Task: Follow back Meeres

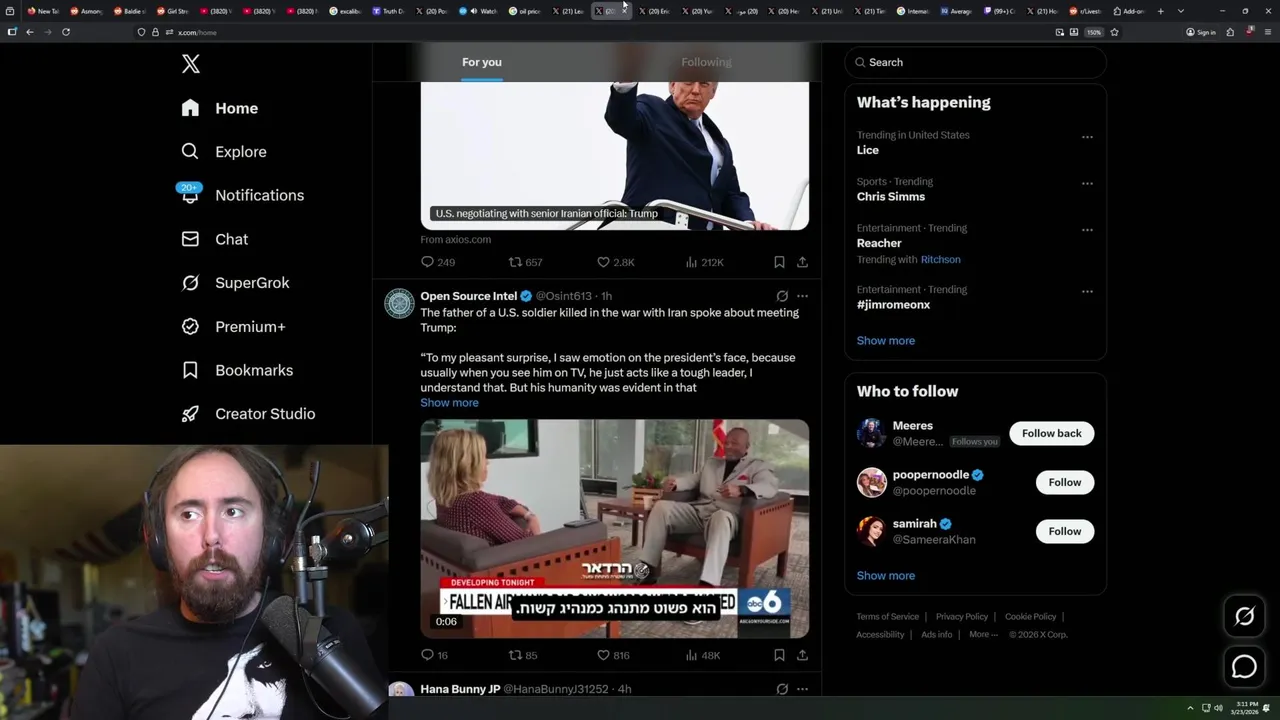Action: 1052,433
